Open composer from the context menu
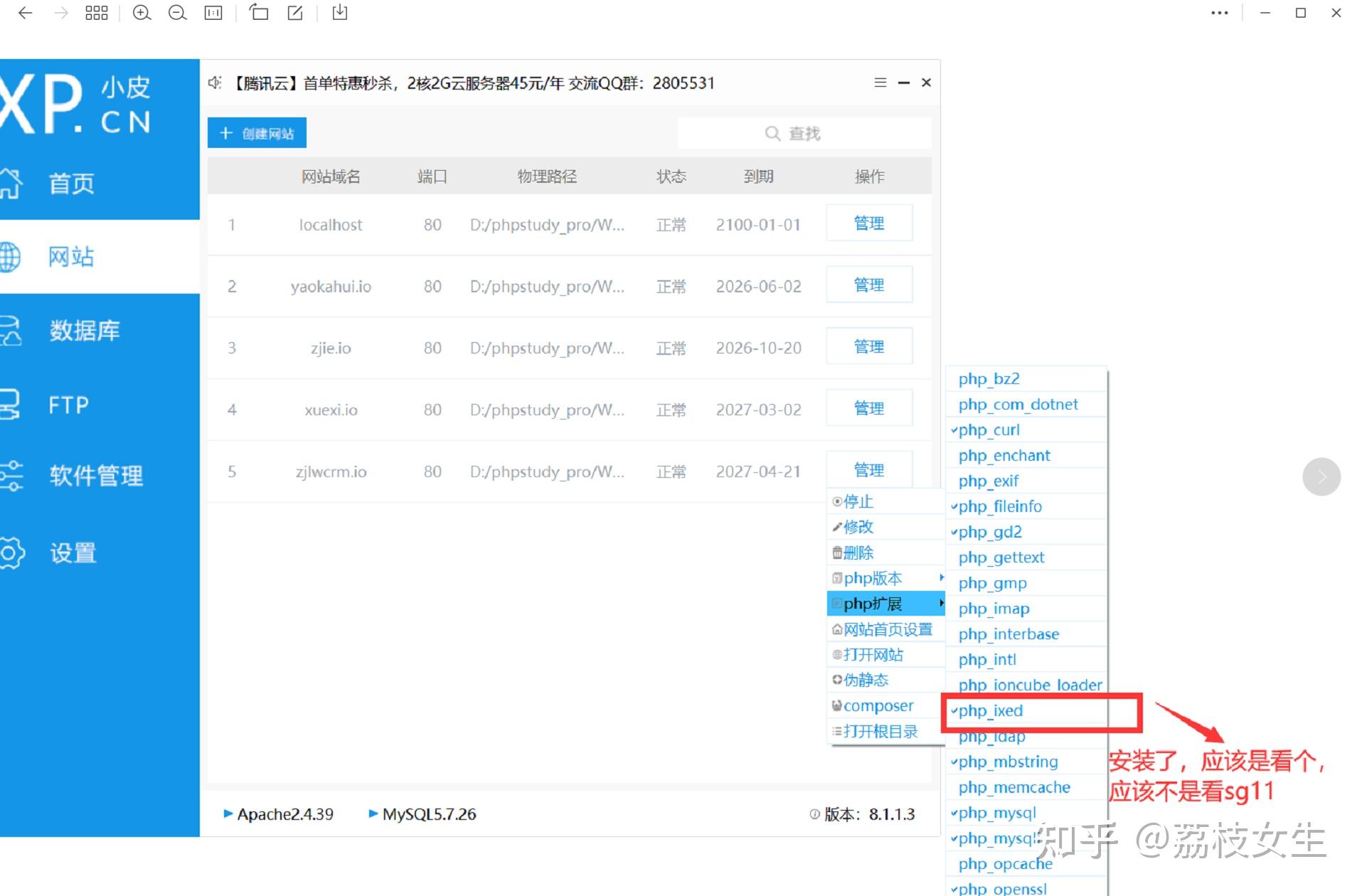Viewport: 1362px width, 896px height. tap(878, 705)
